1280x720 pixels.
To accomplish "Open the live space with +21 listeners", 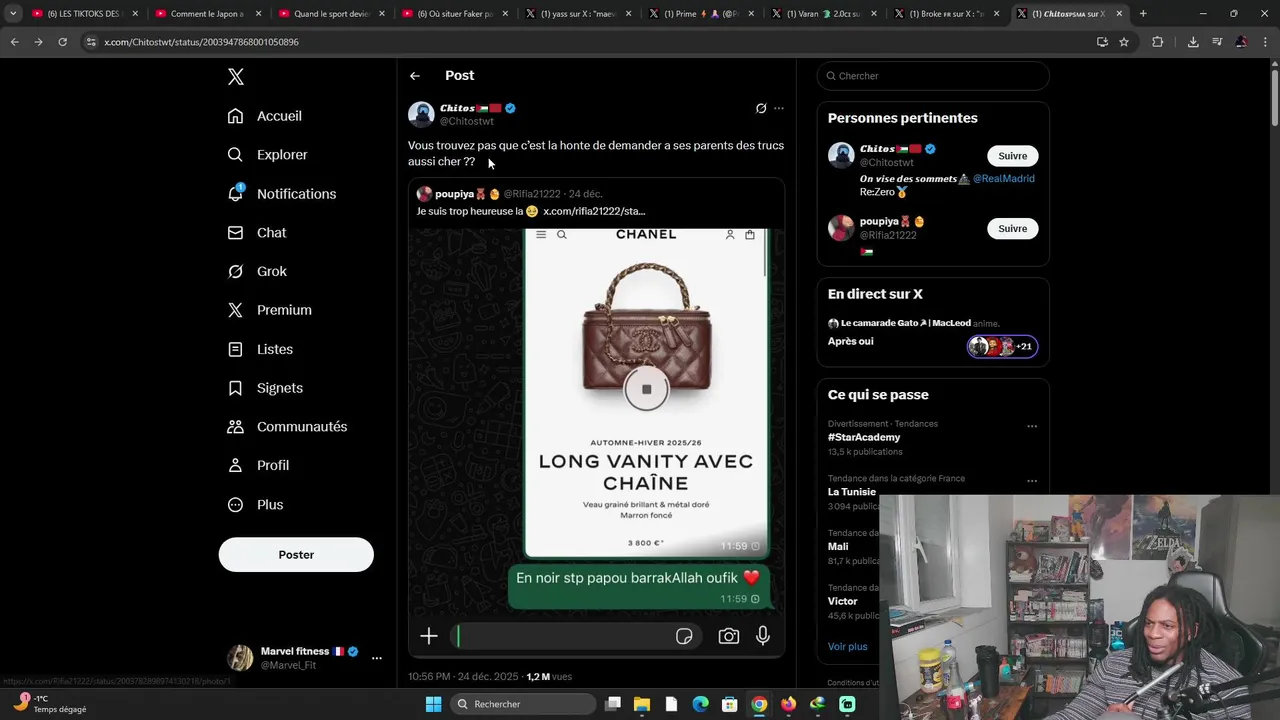I will 1002,347.
